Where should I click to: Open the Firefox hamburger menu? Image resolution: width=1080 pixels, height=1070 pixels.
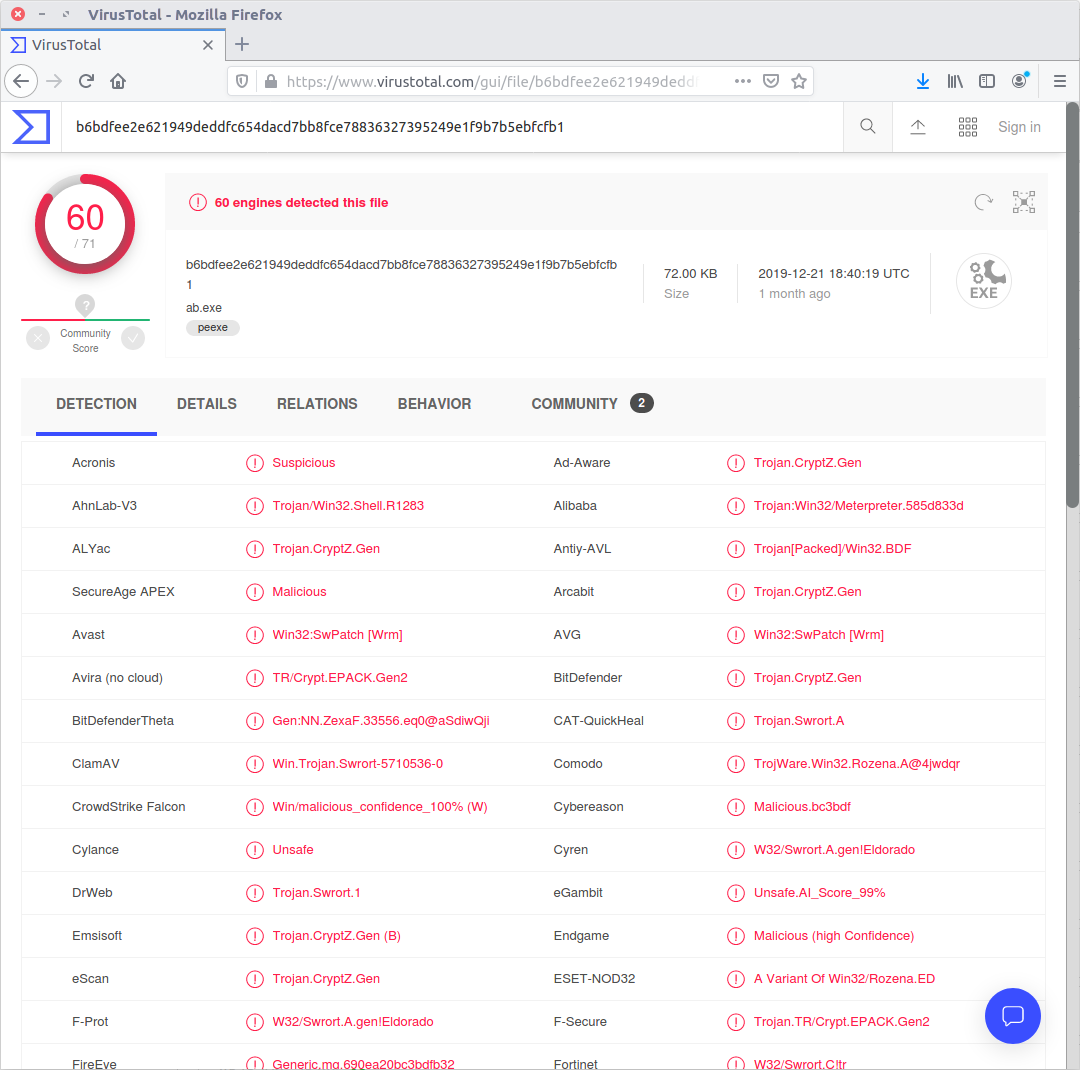tap(1060, 81)
